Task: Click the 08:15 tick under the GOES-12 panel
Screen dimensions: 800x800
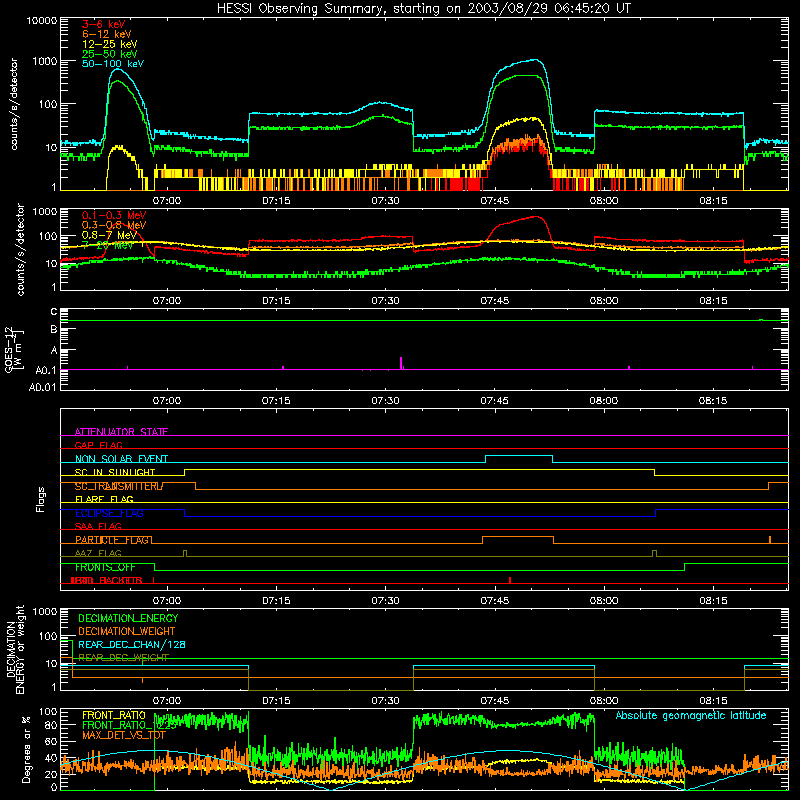Action: (x=713, y=401)
